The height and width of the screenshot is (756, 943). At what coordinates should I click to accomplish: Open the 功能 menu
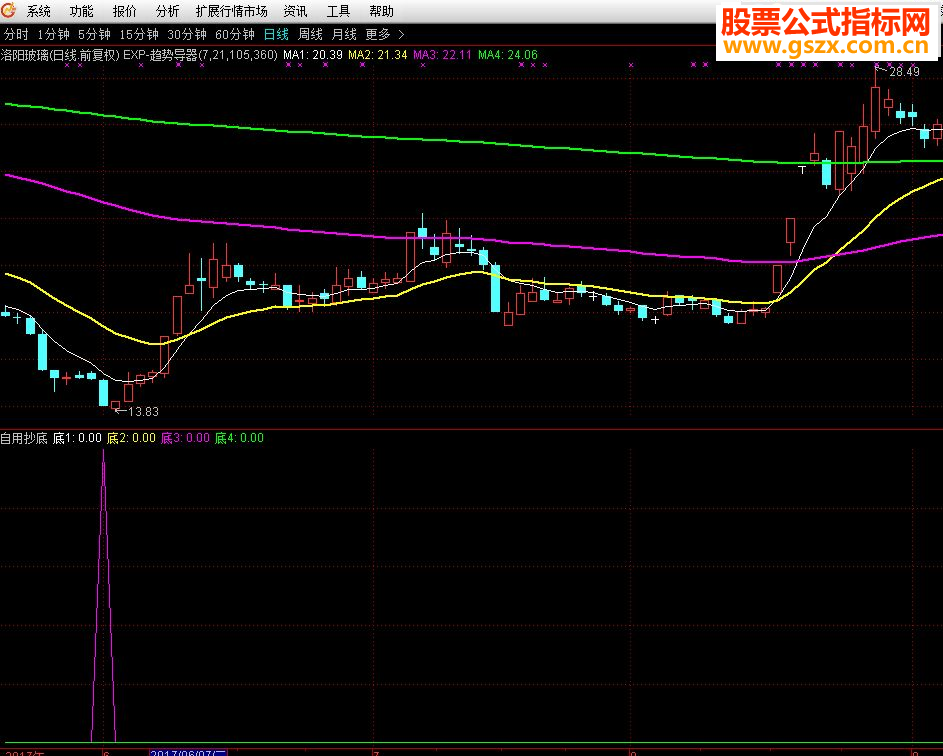(82, 11)
